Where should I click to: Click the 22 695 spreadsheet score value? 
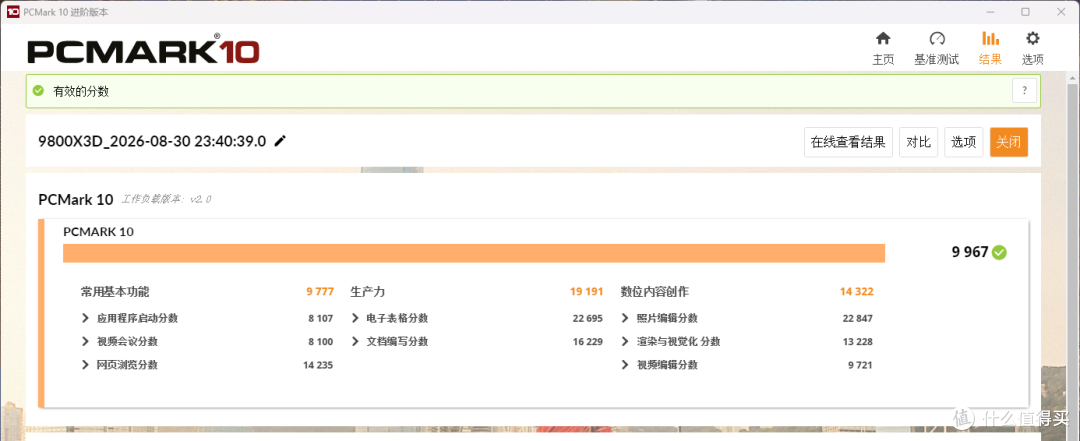588,318
